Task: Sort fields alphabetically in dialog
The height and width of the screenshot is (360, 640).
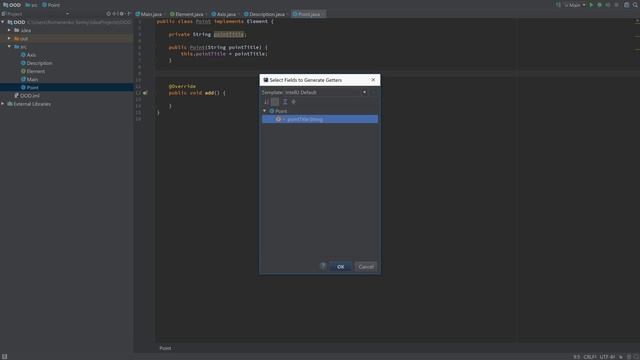Action: pyautogui.click(x=266, y=102)
